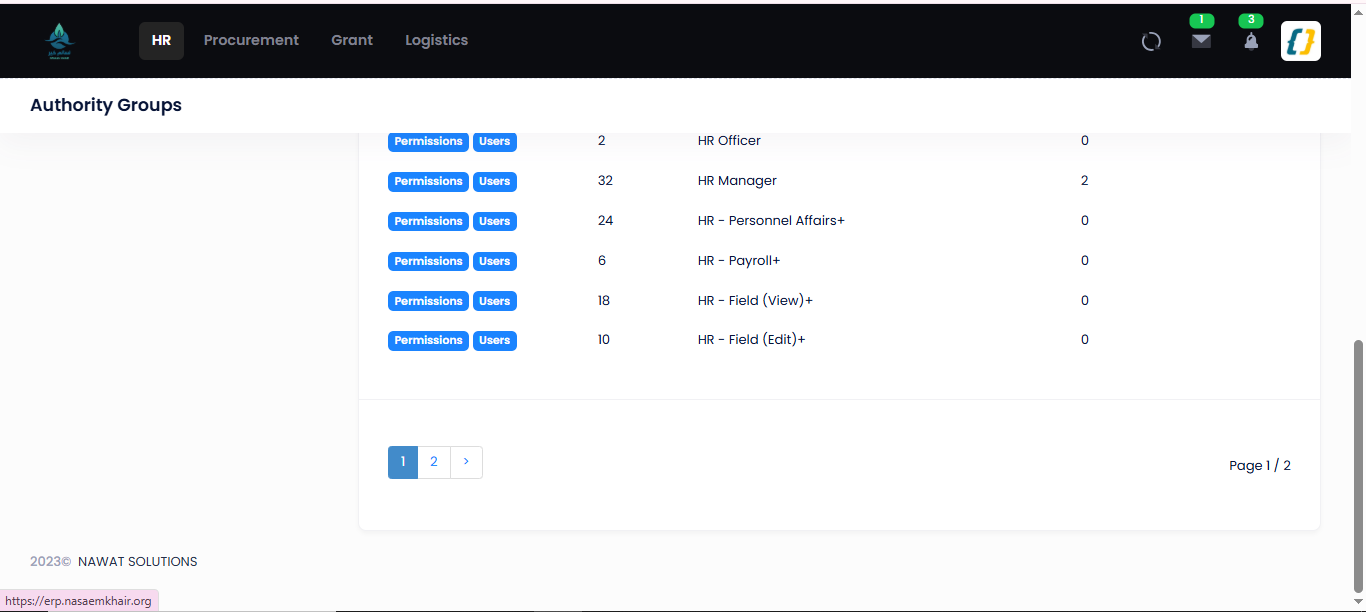Click the vertical page scrollbar

point(1357,465)
